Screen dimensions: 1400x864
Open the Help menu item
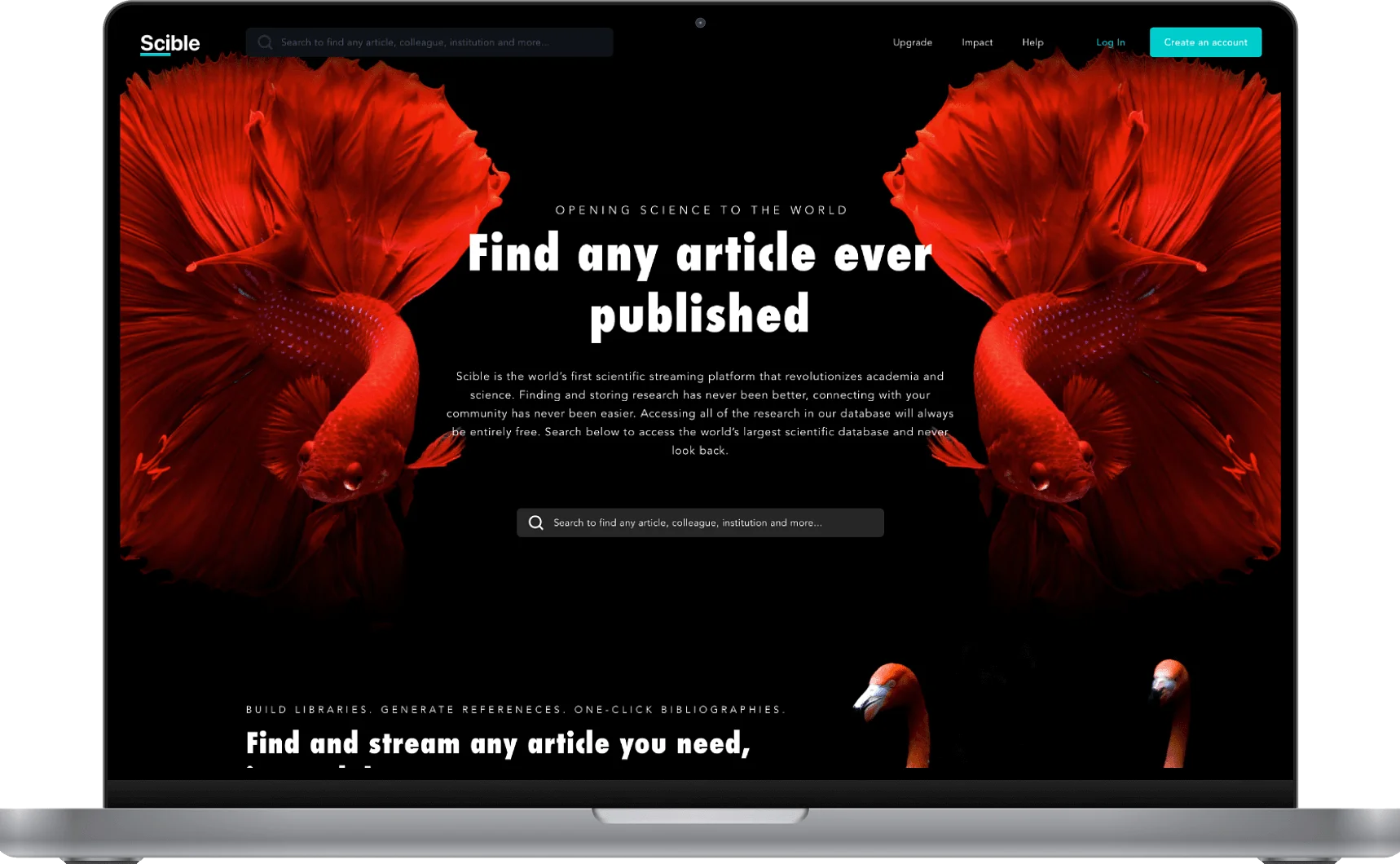click(x=1032, y=42)
